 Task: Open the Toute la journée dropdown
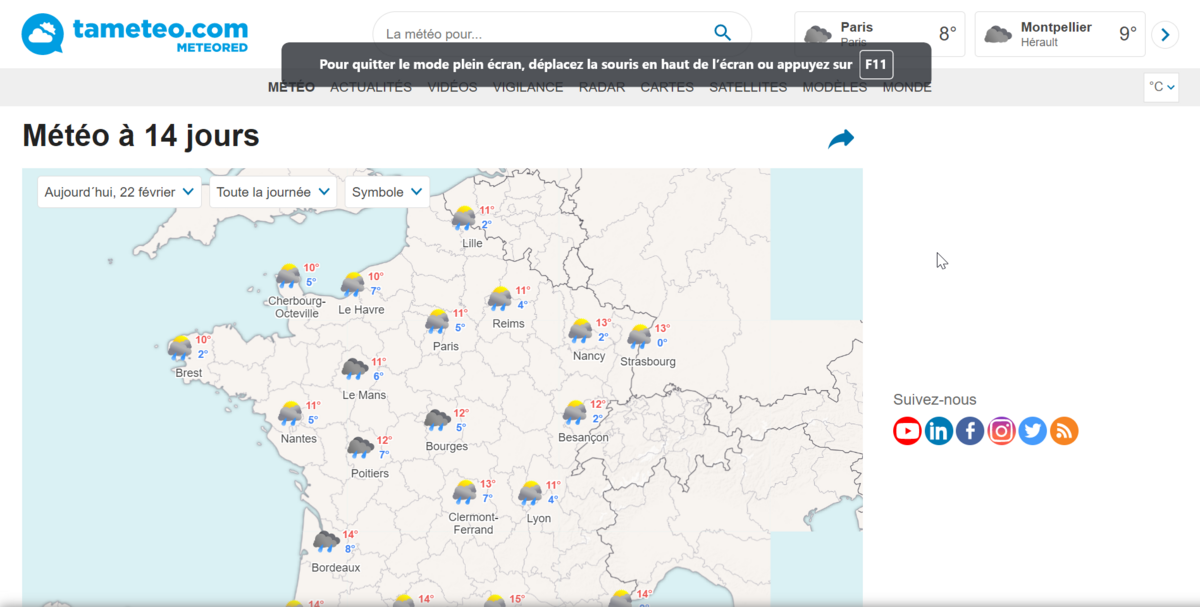point(273,192)
